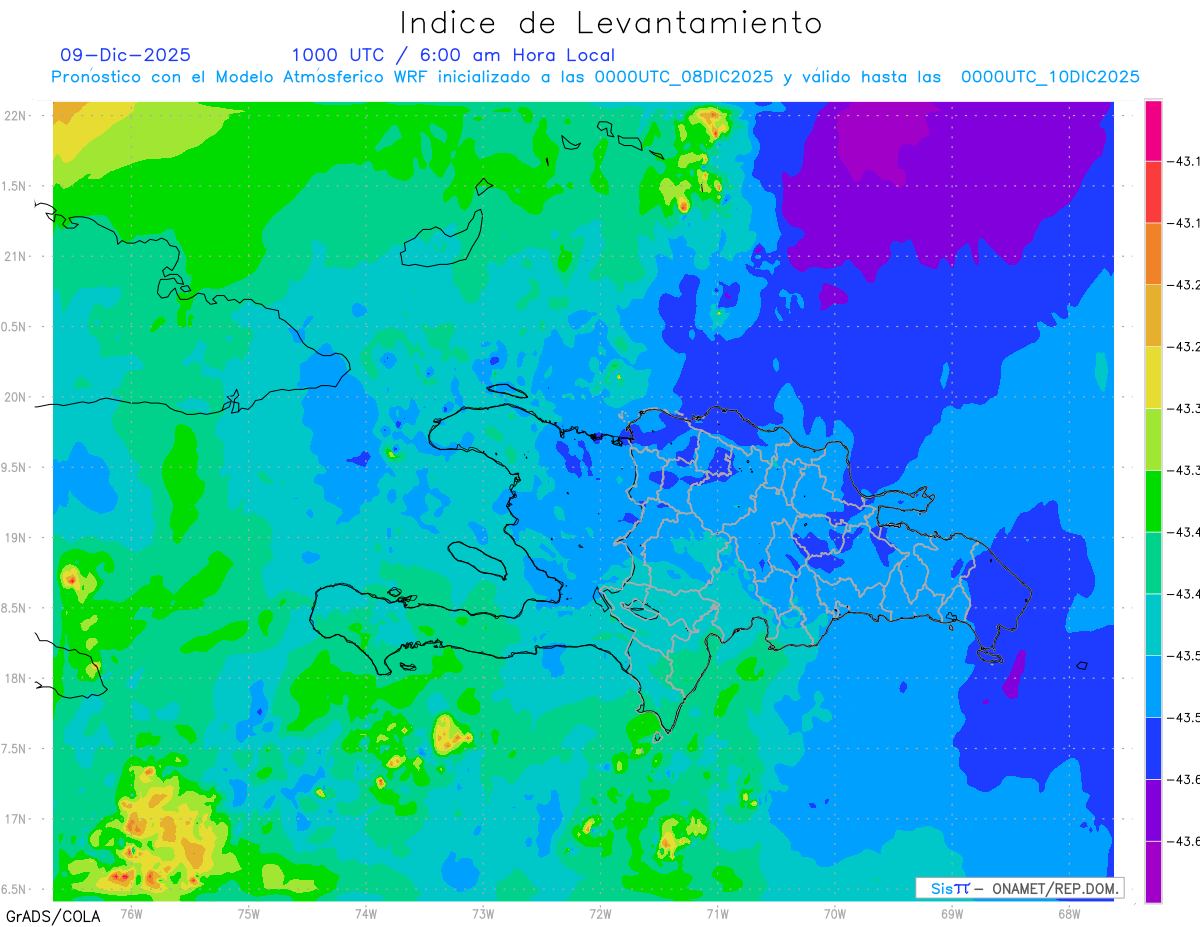Click the "70W" longitude label

pos(835,913)
